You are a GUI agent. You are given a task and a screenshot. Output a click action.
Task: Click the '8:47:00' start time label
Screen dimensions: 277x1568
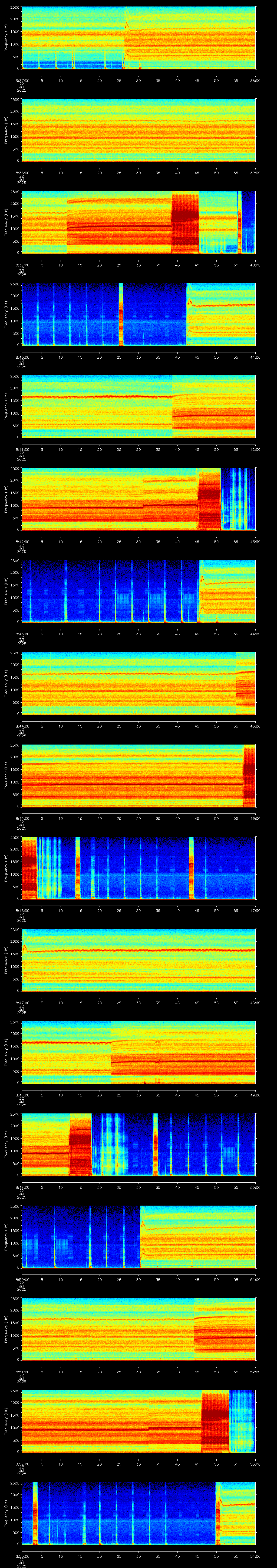(x=22, y=1003)
